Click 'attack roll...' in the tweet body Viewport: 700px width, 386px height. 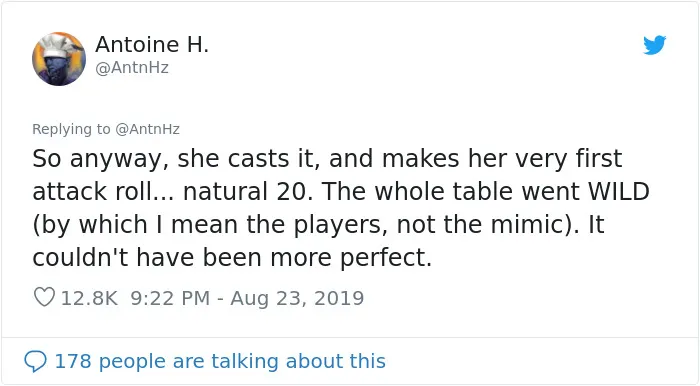pos(104,191)
